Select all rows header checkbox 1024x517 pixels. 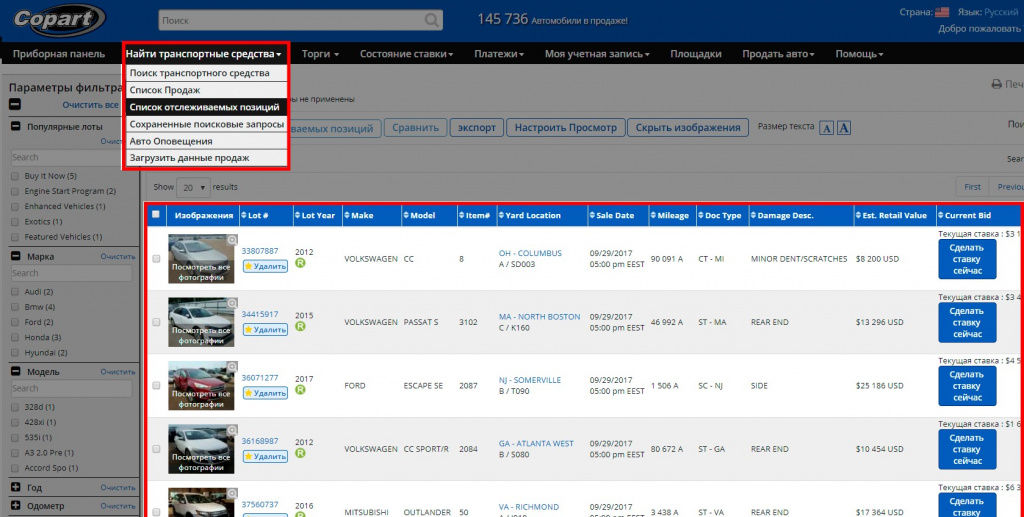point(155,214)
